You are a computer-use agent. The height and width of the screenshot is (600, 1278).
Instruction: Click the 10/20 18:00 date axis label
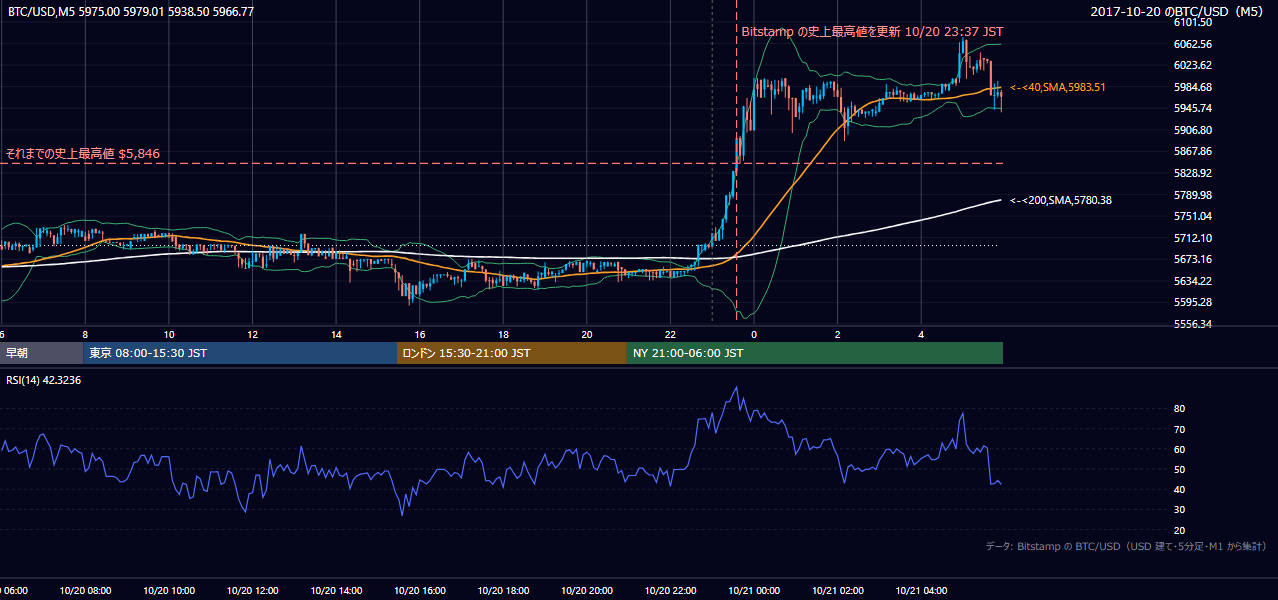pos(503,591)
